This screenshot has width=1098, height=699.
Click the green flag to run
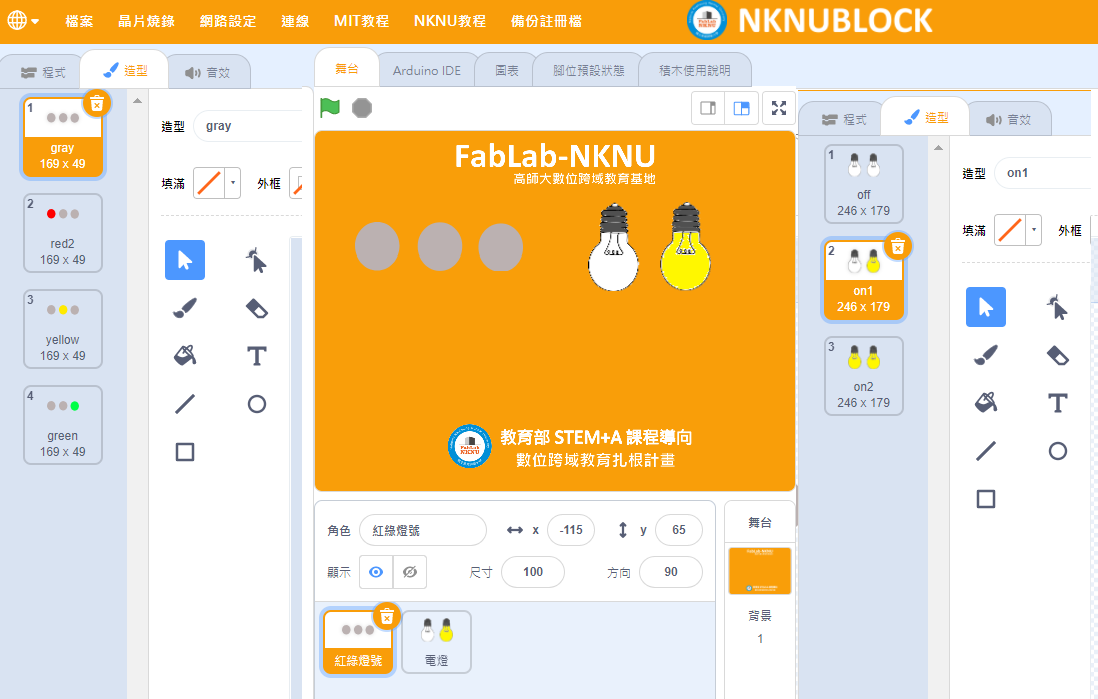pos(330,108)
